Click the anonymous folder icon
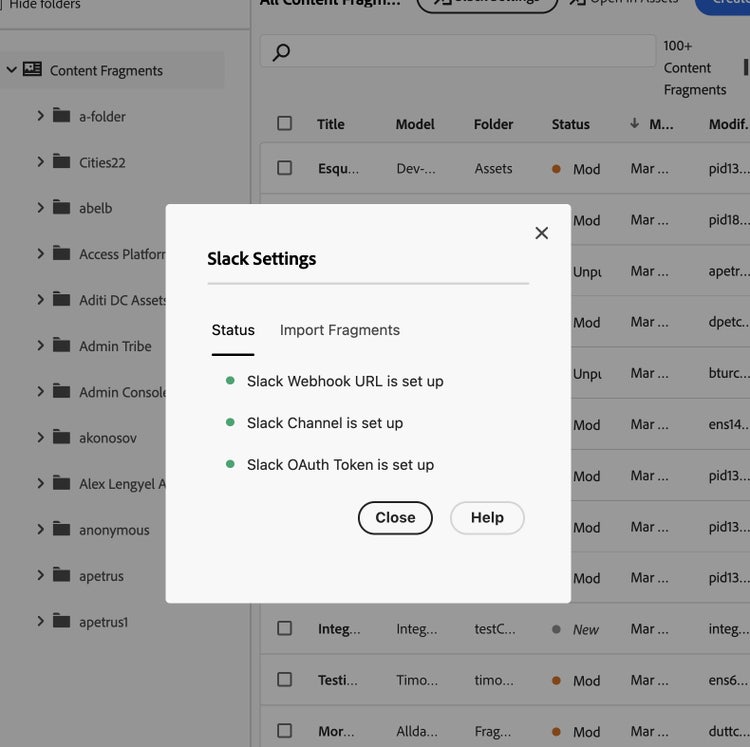The width and height of the screenshot is (750, 747). coord(62,530)
